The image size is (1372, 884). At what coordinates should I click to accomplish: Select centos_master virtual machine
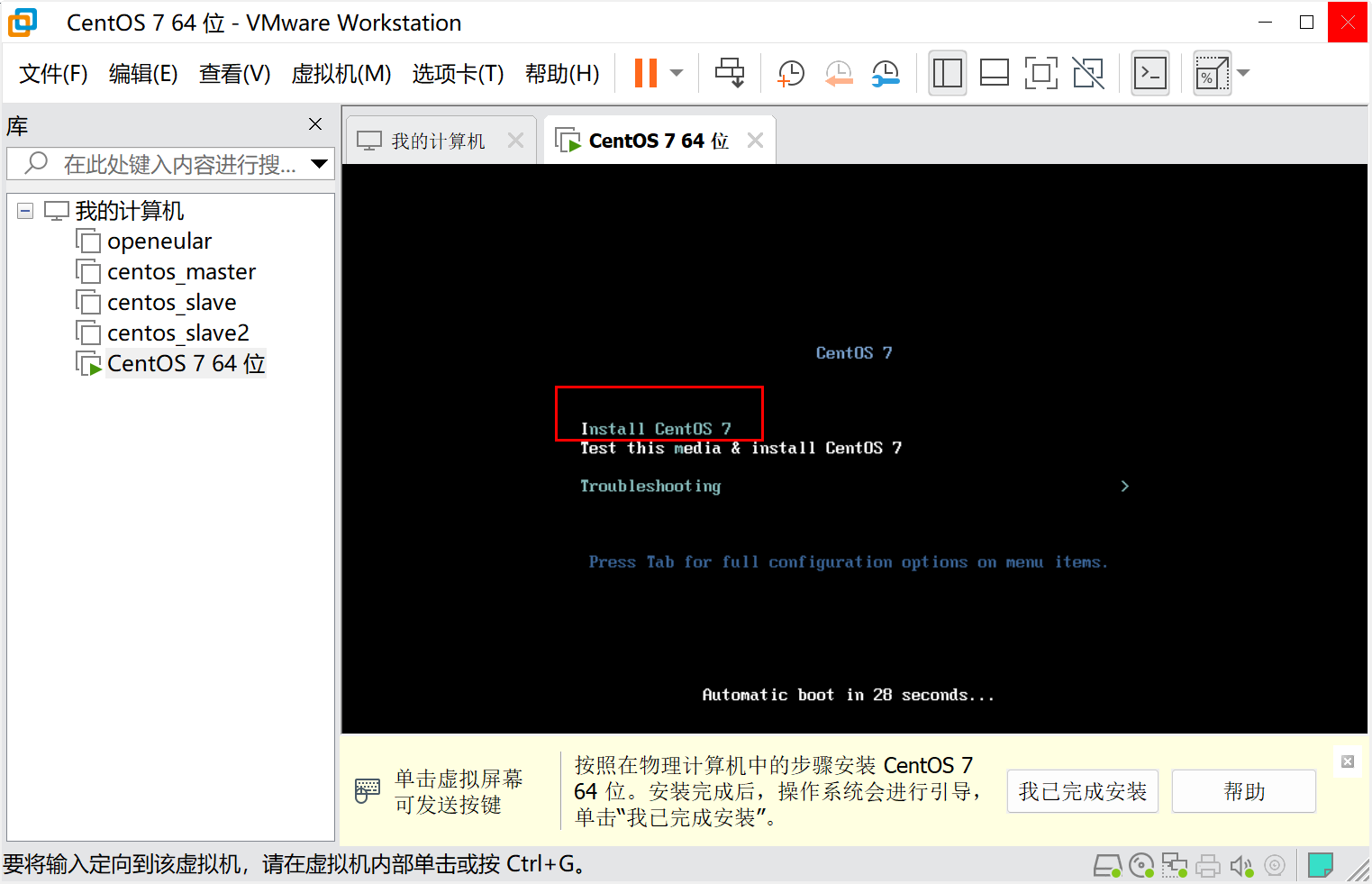tap(181, 272)
